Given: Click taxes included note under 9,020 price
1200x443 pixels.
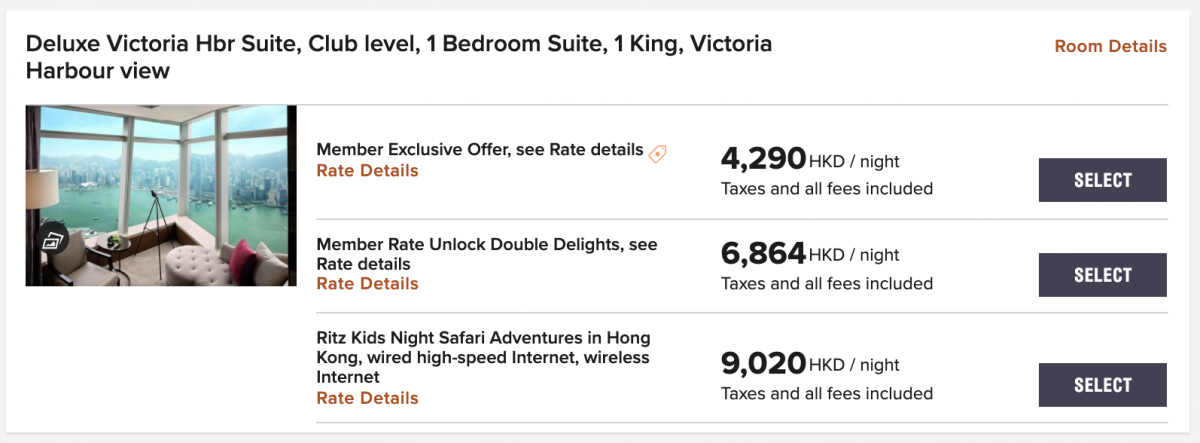Looking at the screenshot, I should pos(827,394).
